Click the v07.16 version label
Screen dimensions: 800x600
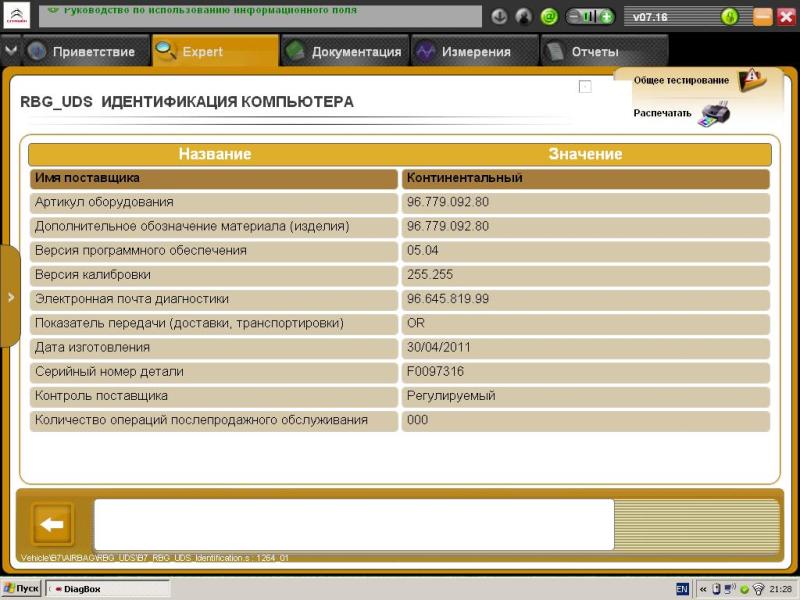pyautogui.click(x=650, y=17)
